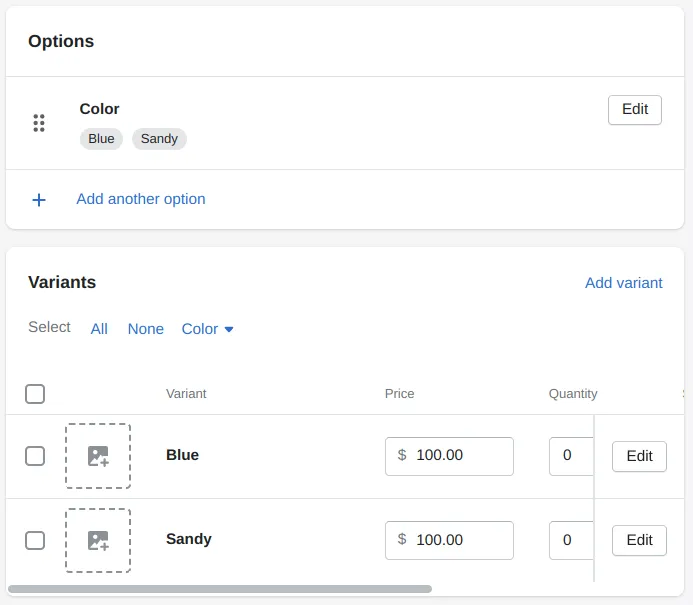The image size is (693, 605).
Task: Click the Sandy color tag
Action: point(159,139)
